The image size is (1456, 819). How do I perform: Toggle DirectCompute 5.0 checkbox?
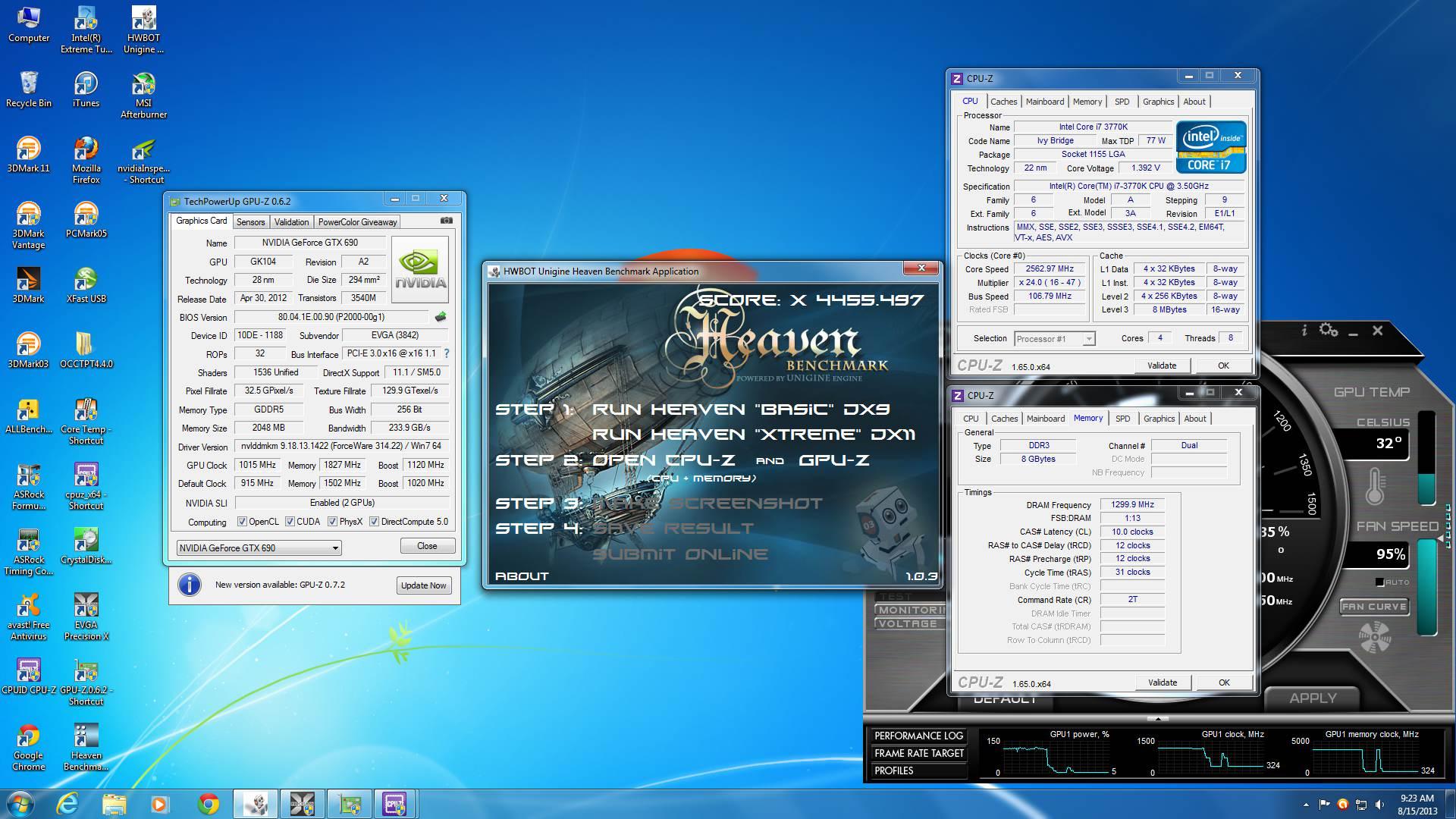pos(374,522)
